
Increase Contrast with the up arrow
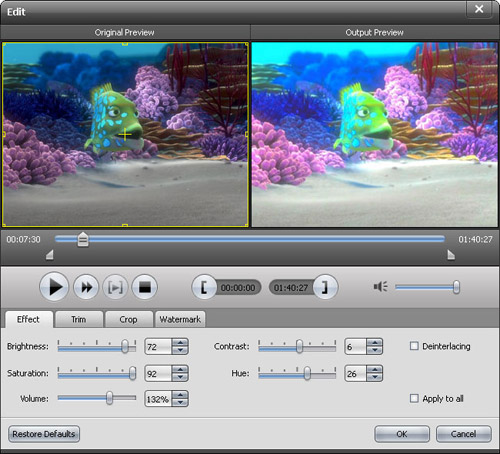click(x=375, y=342)
